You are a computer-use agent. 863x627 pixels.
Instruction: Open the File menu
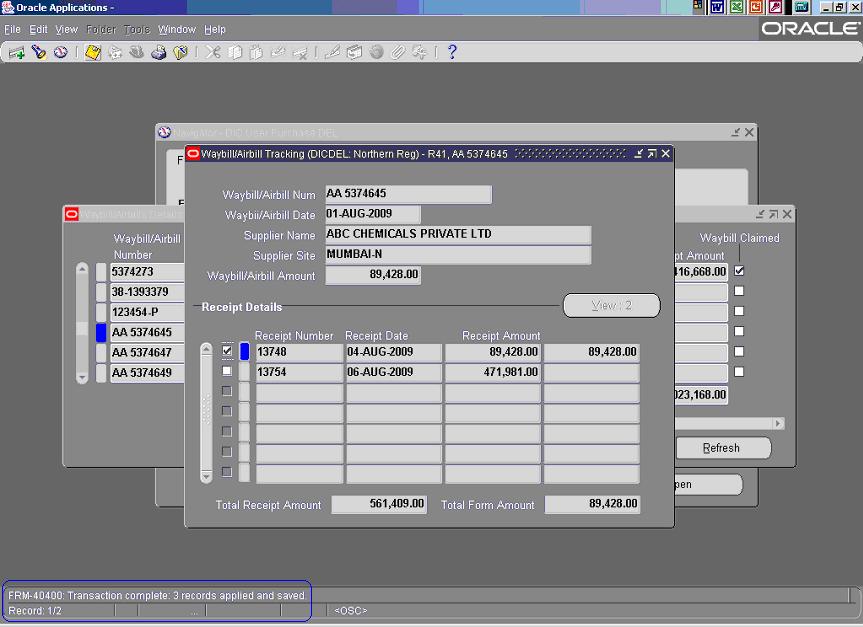(x=12, y=30)
